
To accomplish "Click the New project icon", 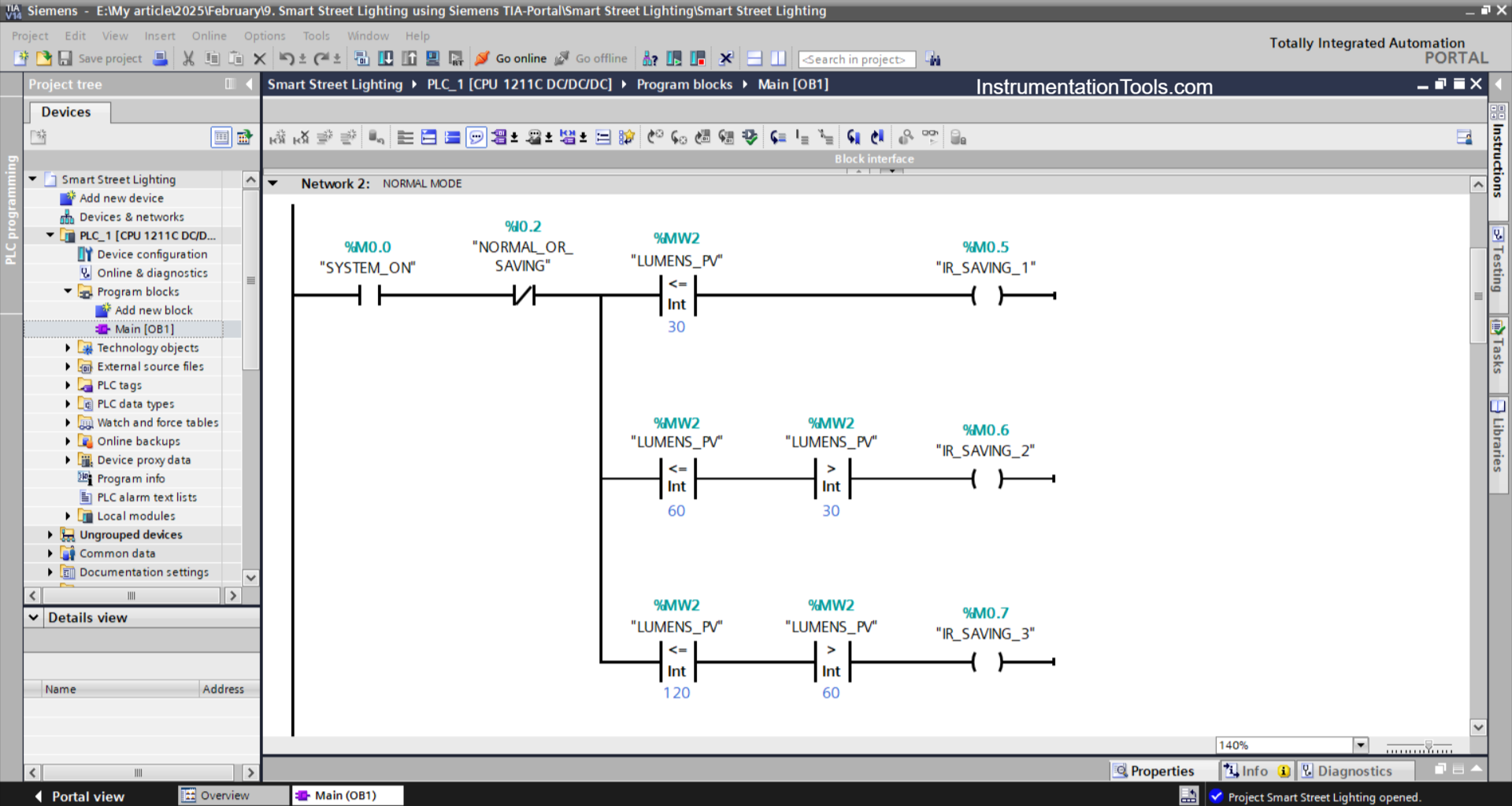I will (x=20, y=58).
